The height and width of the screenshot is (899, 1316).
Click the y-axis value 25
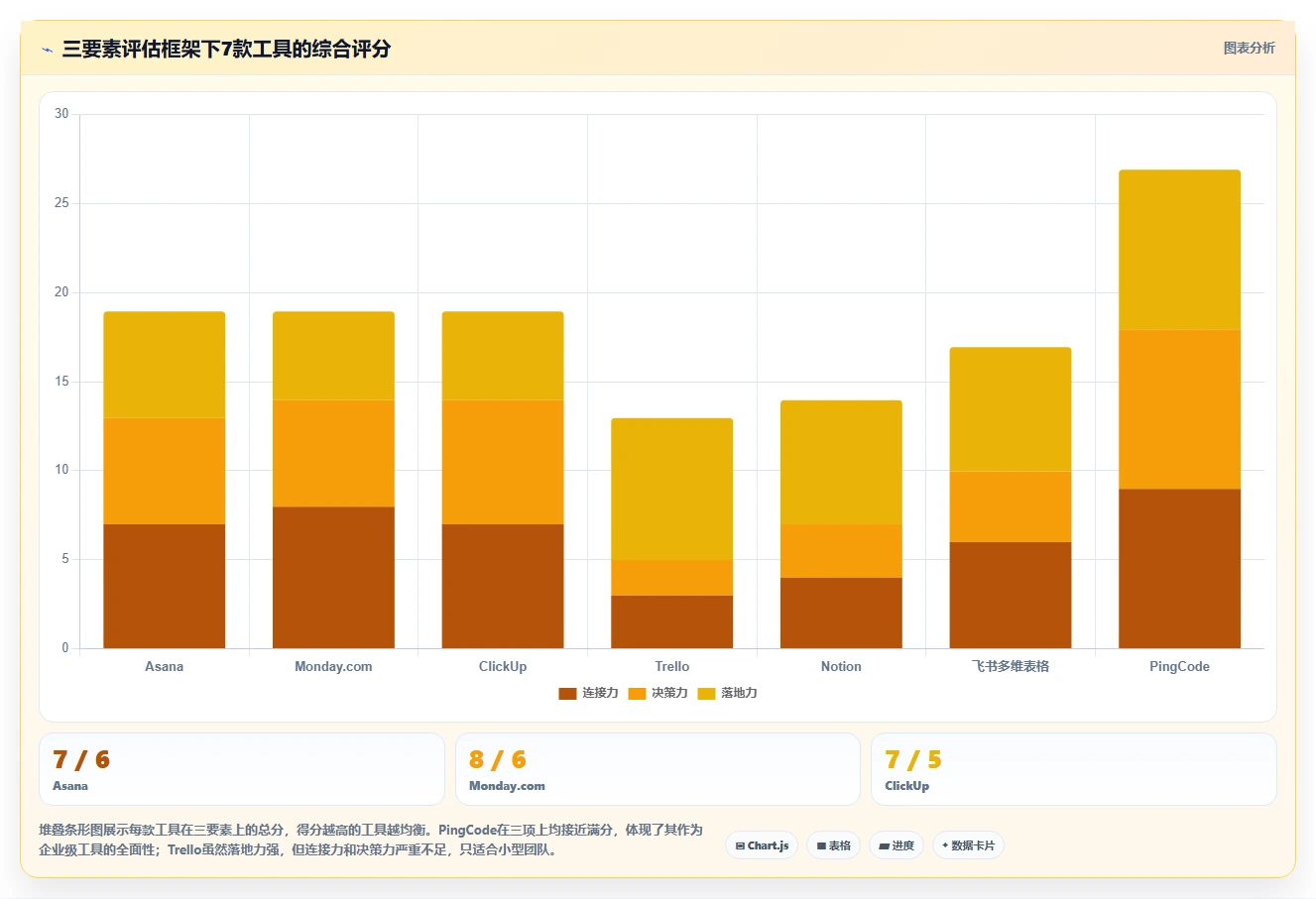click(61, 203)
